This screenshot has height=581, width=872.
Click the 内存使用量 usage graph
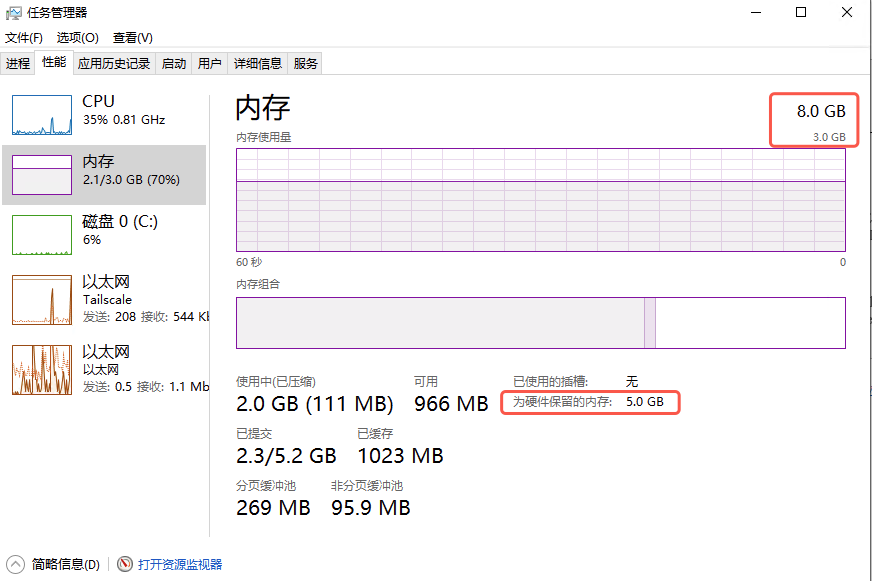540,200
